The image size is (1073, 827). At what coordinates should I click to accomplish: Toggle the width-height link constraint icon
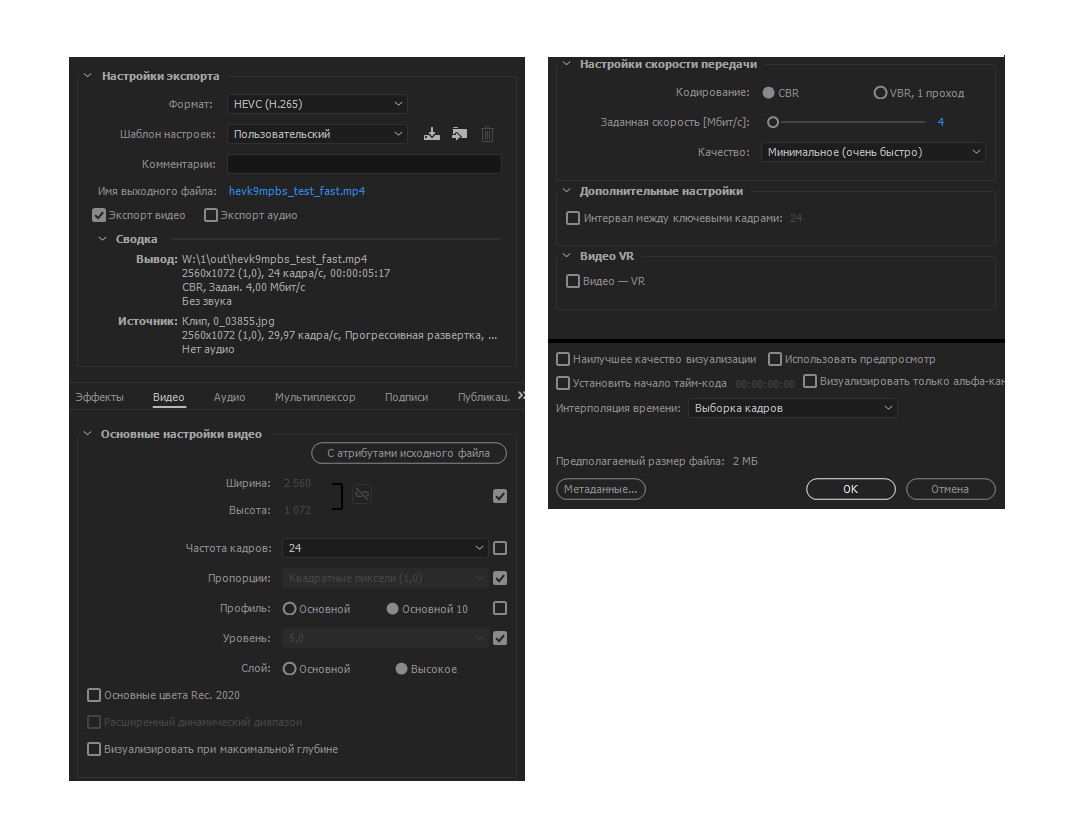[x=362, y=494]
